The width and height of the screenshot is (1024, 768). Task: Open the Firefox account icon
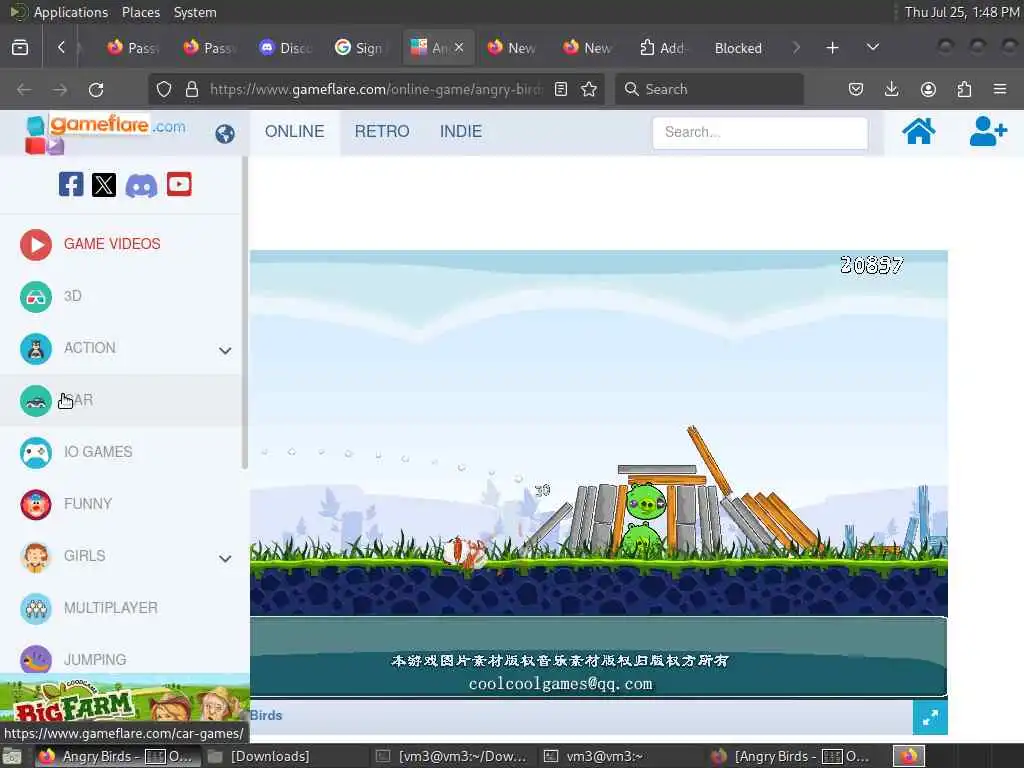point(928,89)
